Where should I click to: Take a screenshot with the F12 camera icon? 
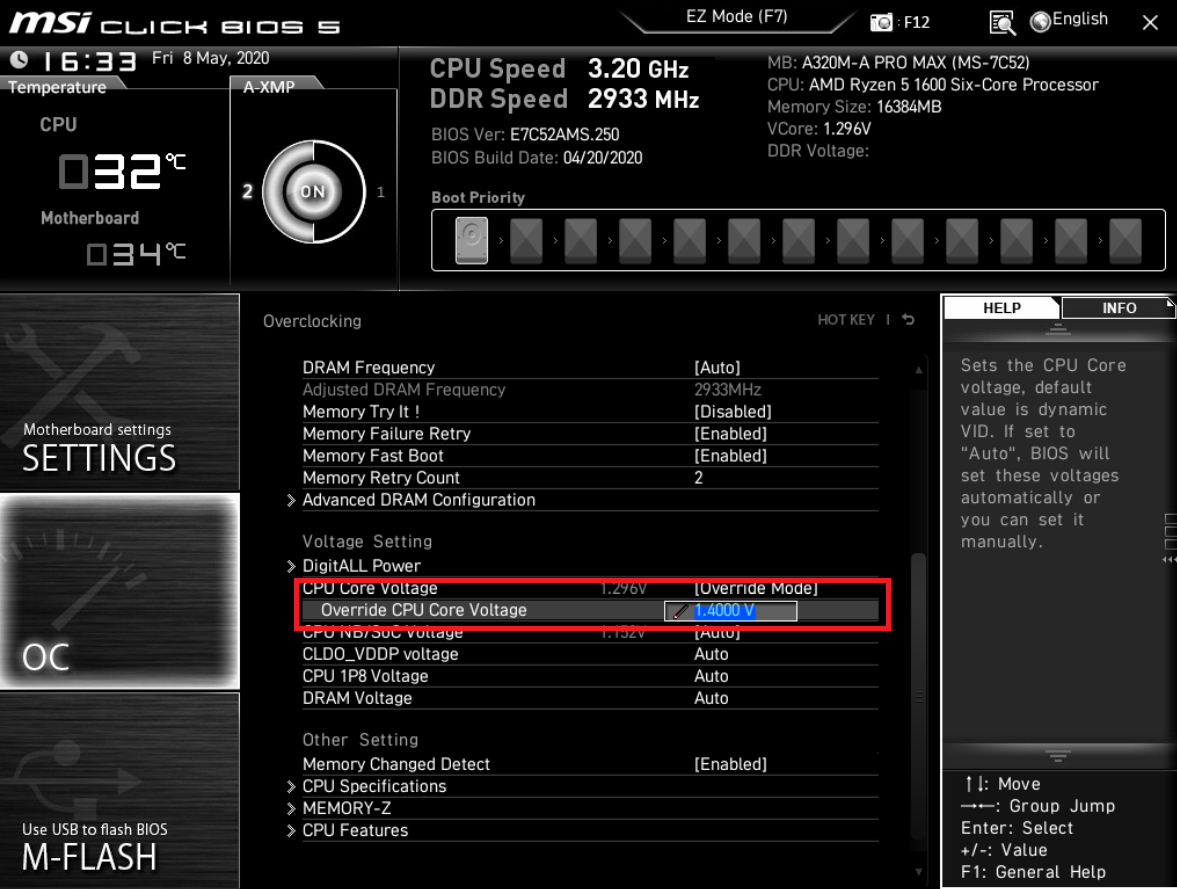point(881,23)
